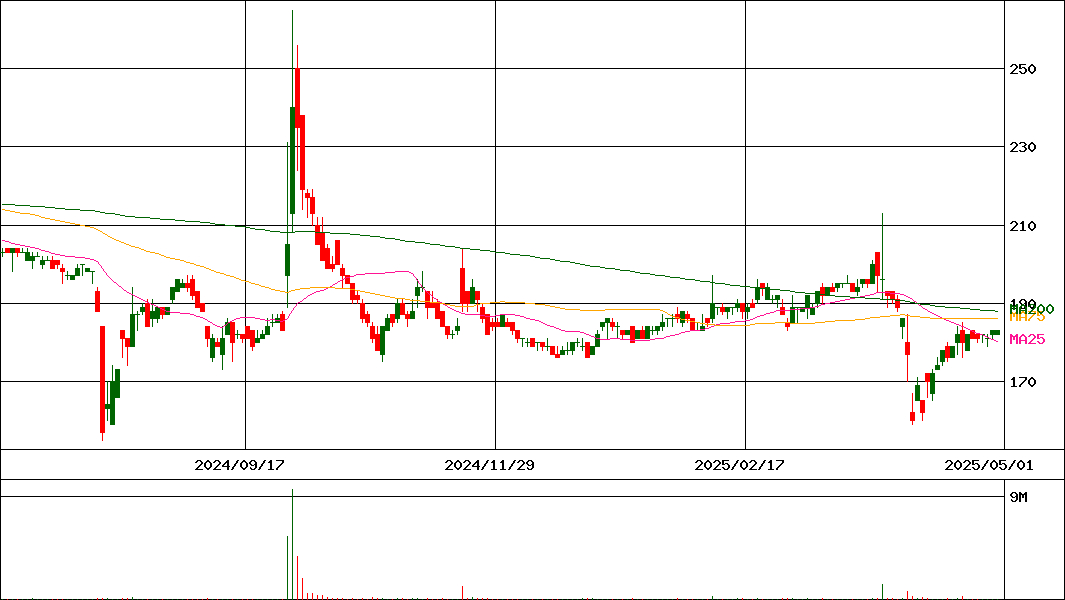Click the 2024/09/17 date label
Image resolution: width=1065 pixels, height=600 pixels.
click(239, 465)
